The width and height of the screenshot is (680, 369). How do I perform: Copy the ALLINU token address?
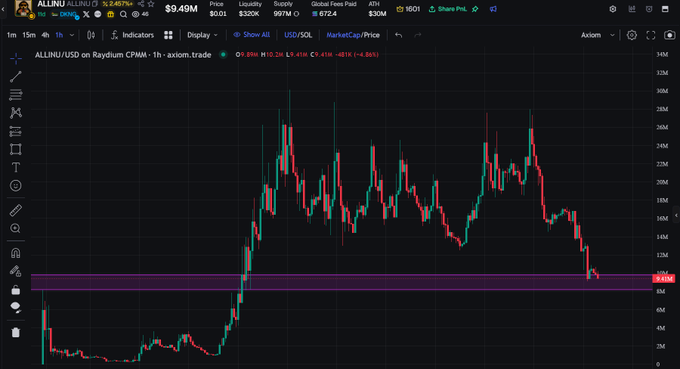[x=95, y=4]
